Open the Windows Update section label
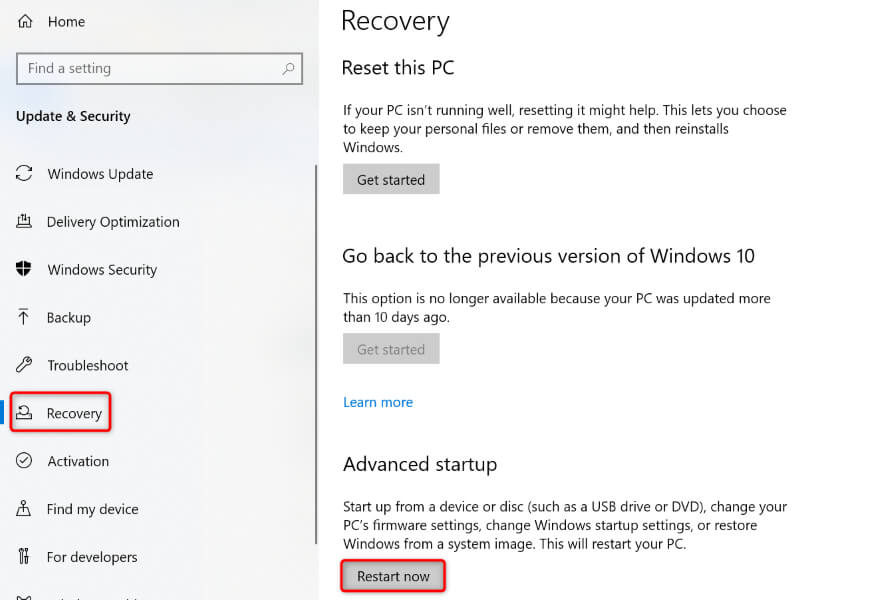 (x=100, y=174)
